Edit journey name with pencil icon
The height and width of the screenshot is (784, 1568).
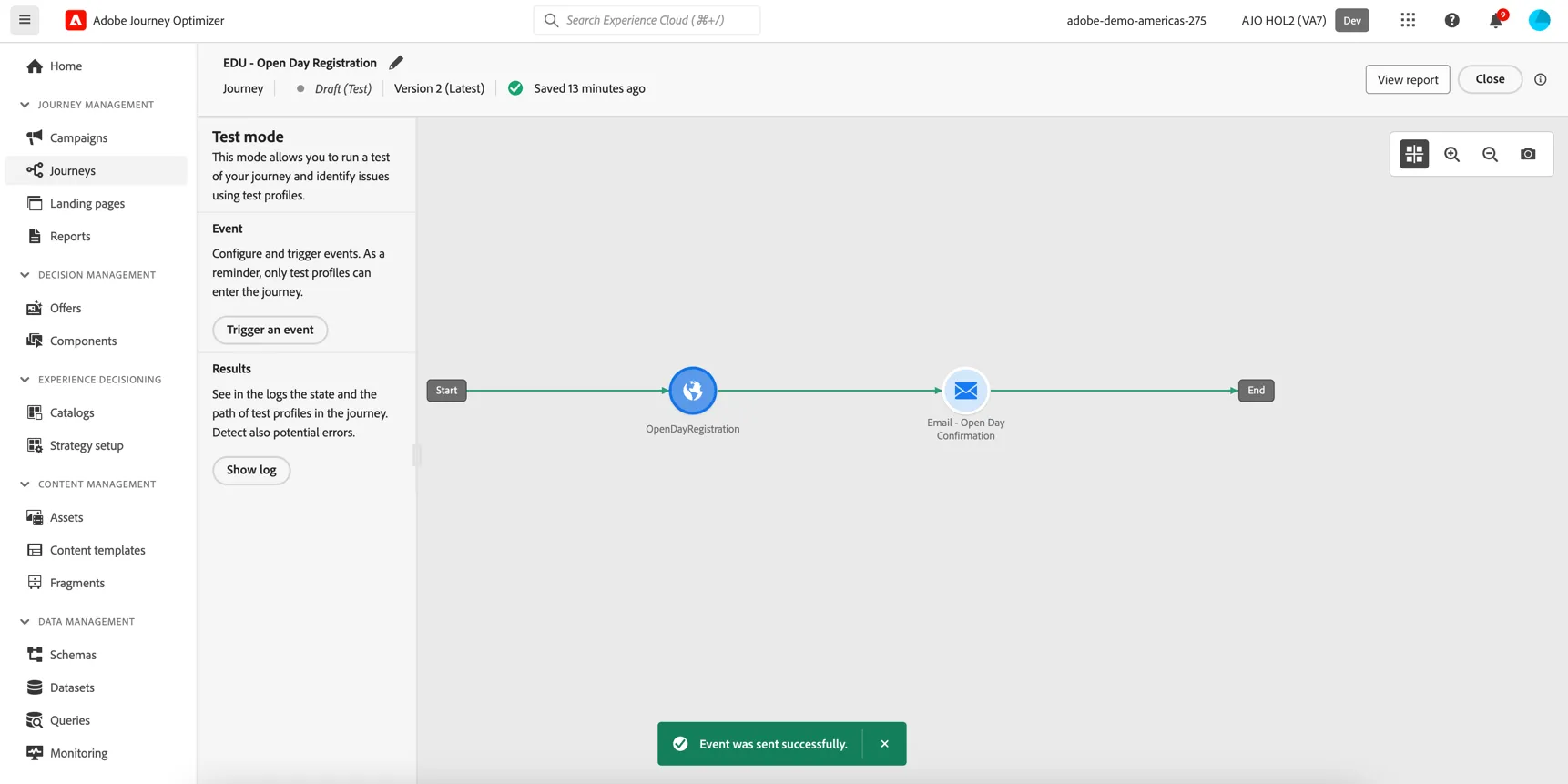(396, 63)
